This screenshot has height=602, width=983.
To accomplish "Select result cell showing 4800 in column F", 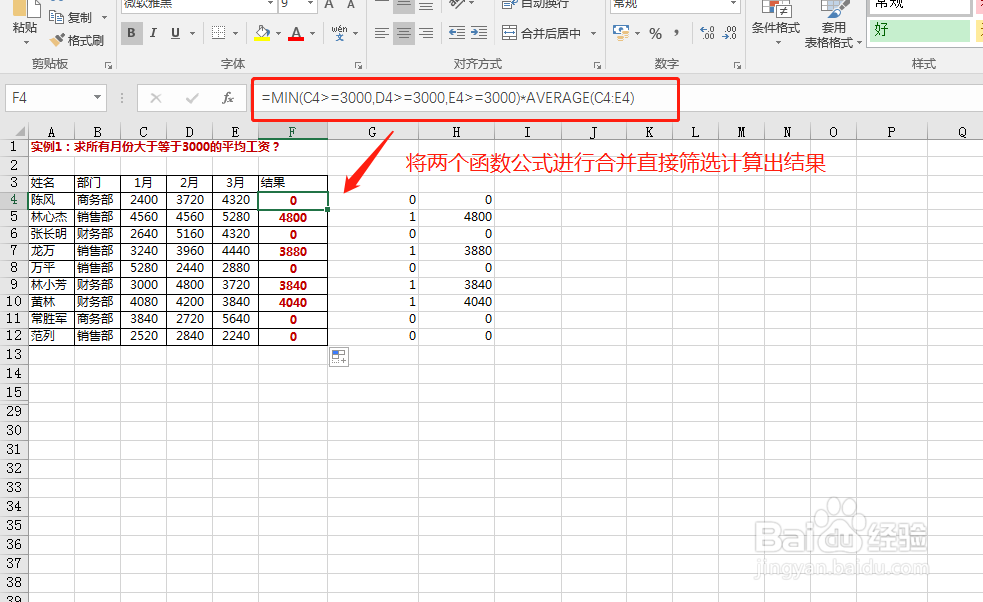I will tap(293, 218).
